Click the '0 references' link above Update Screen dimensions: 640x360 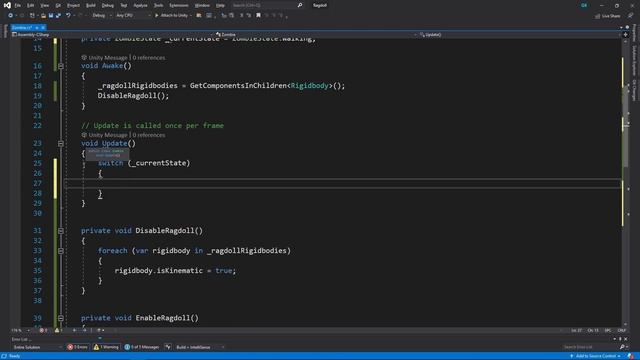click(149, 135)
